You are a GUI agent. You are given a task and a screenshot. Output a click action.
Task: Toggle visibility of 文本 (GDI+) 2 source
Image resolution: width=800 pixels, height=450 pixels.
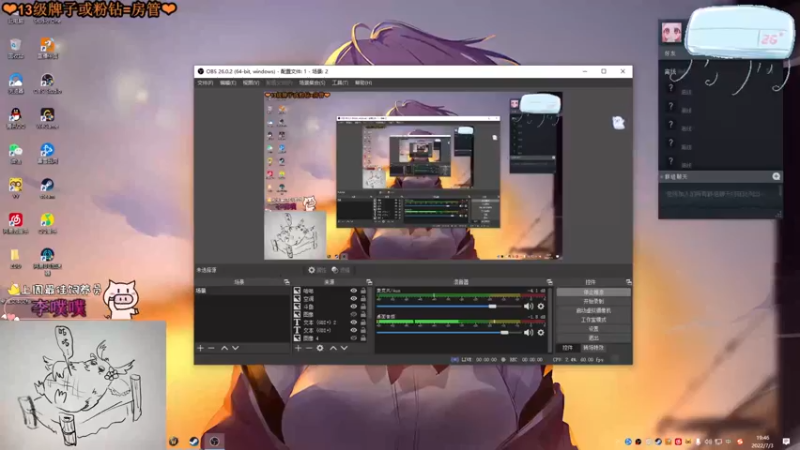tap(353, 322)
